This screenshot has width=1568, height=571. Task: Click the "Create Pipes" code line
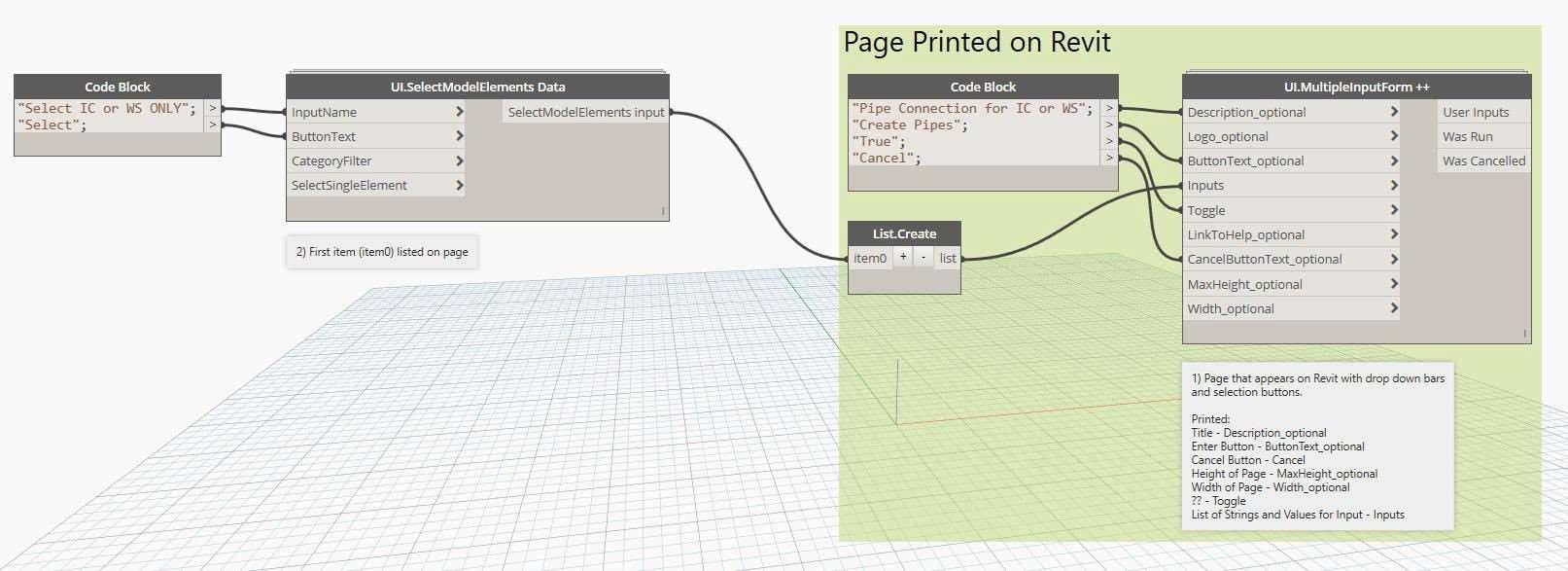(910, 125)
